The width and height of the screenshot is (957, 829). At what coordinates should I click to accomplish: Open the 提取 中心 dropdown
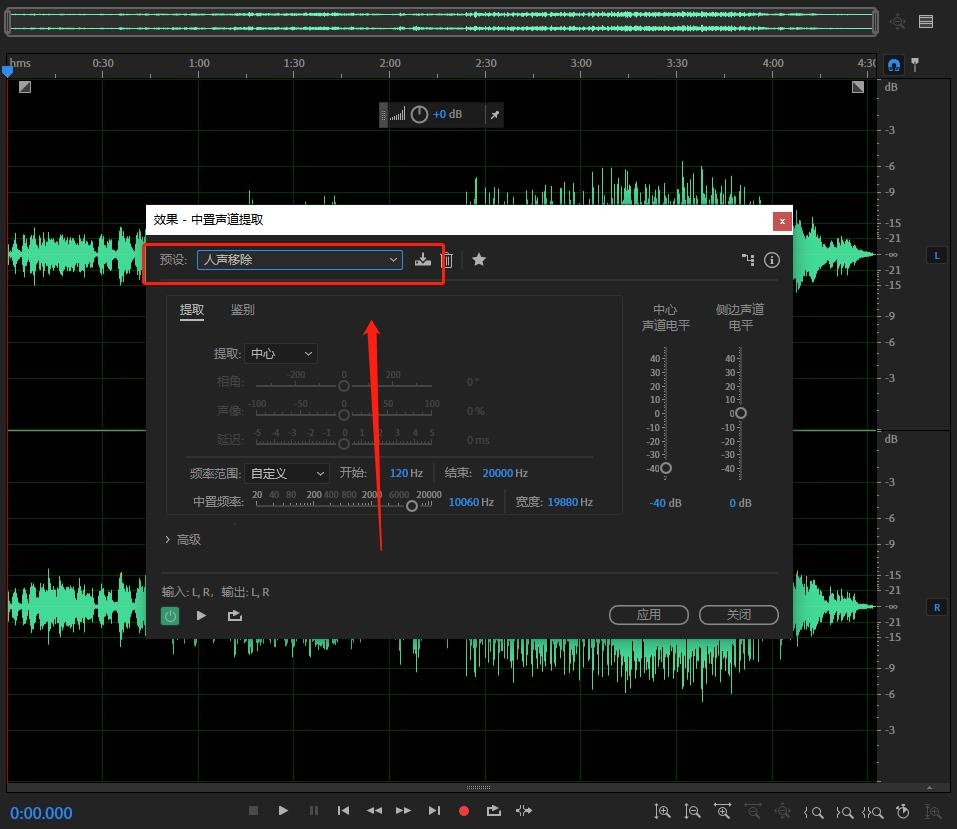click(x=281, y=353)
